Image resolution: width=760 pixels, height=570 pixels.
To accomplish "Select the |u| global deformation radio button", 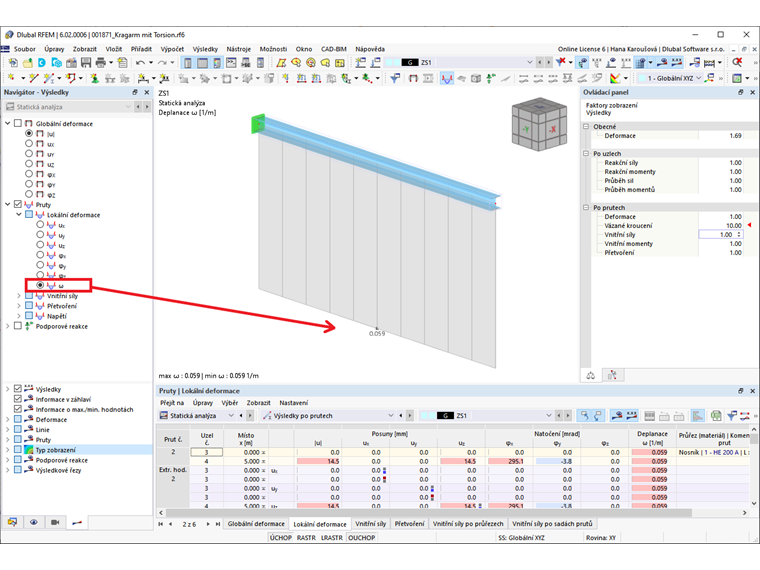I will pos(29,133).
